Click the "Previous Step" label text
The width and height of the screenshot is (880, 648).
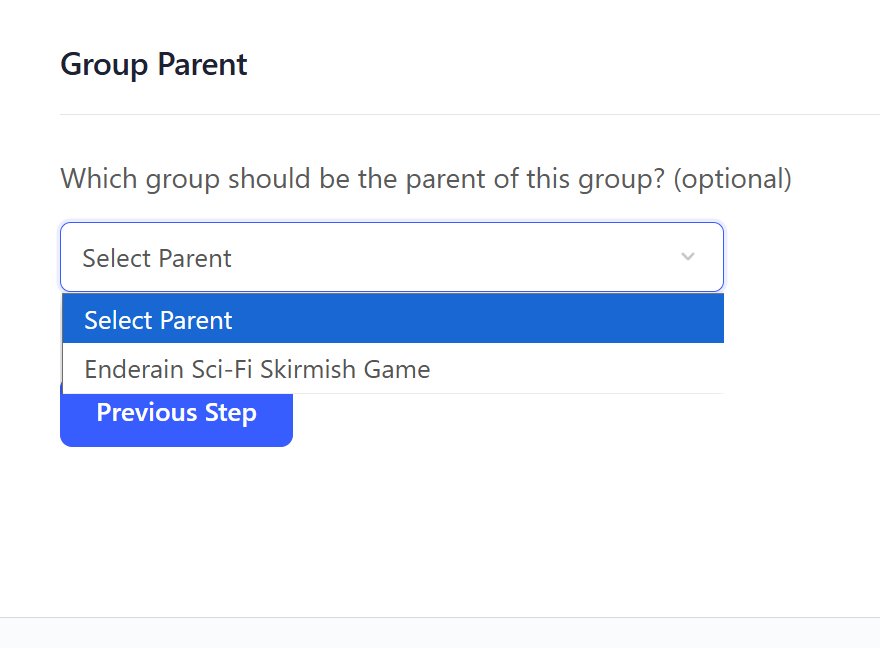(x=176, y=413)
